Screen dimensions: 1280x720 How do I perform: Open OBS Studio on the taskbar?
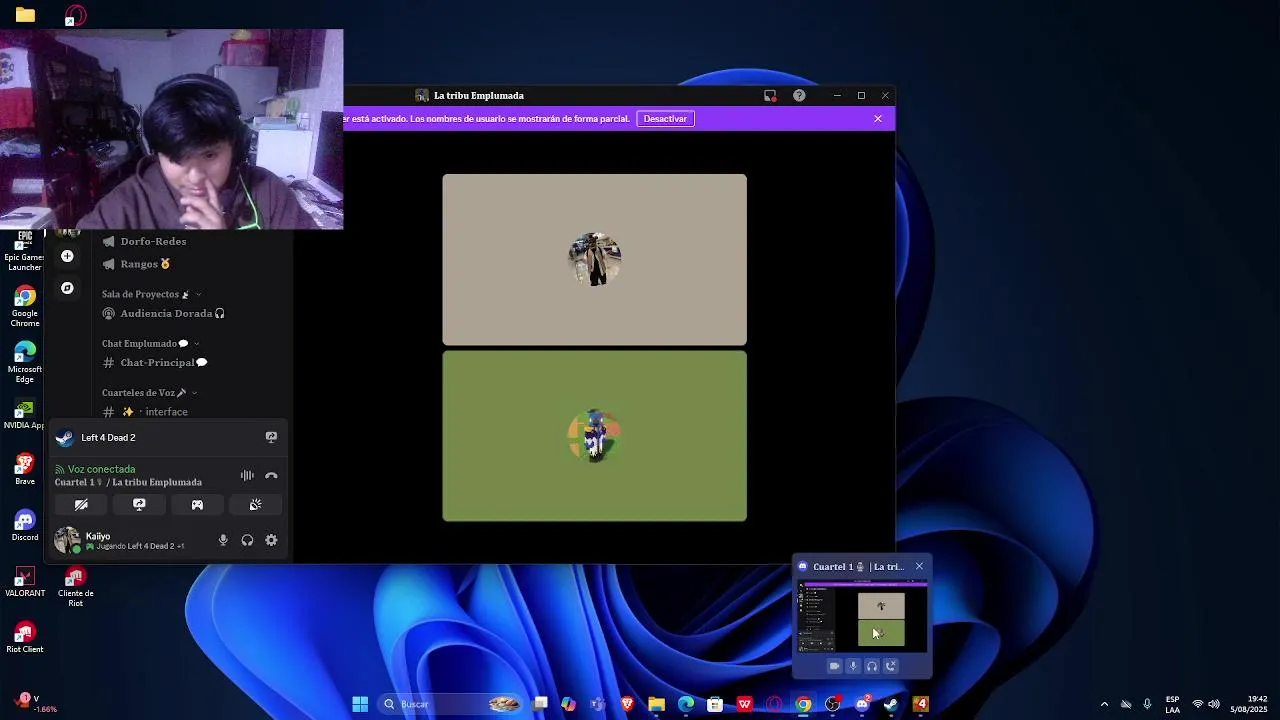pos(832,704)
